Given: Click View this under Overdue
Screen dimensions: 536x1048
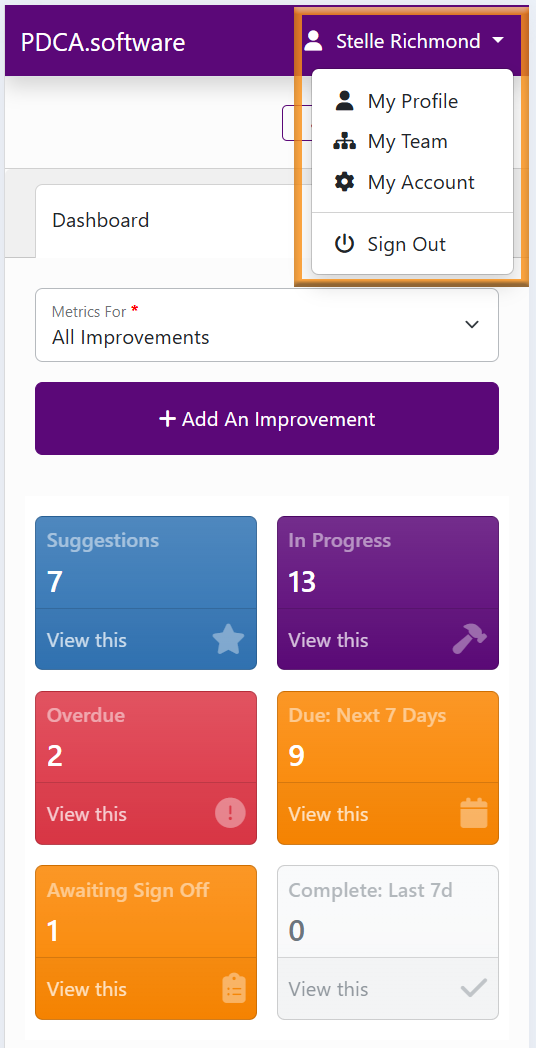Looking at the screenshot, I should point(87,814).
